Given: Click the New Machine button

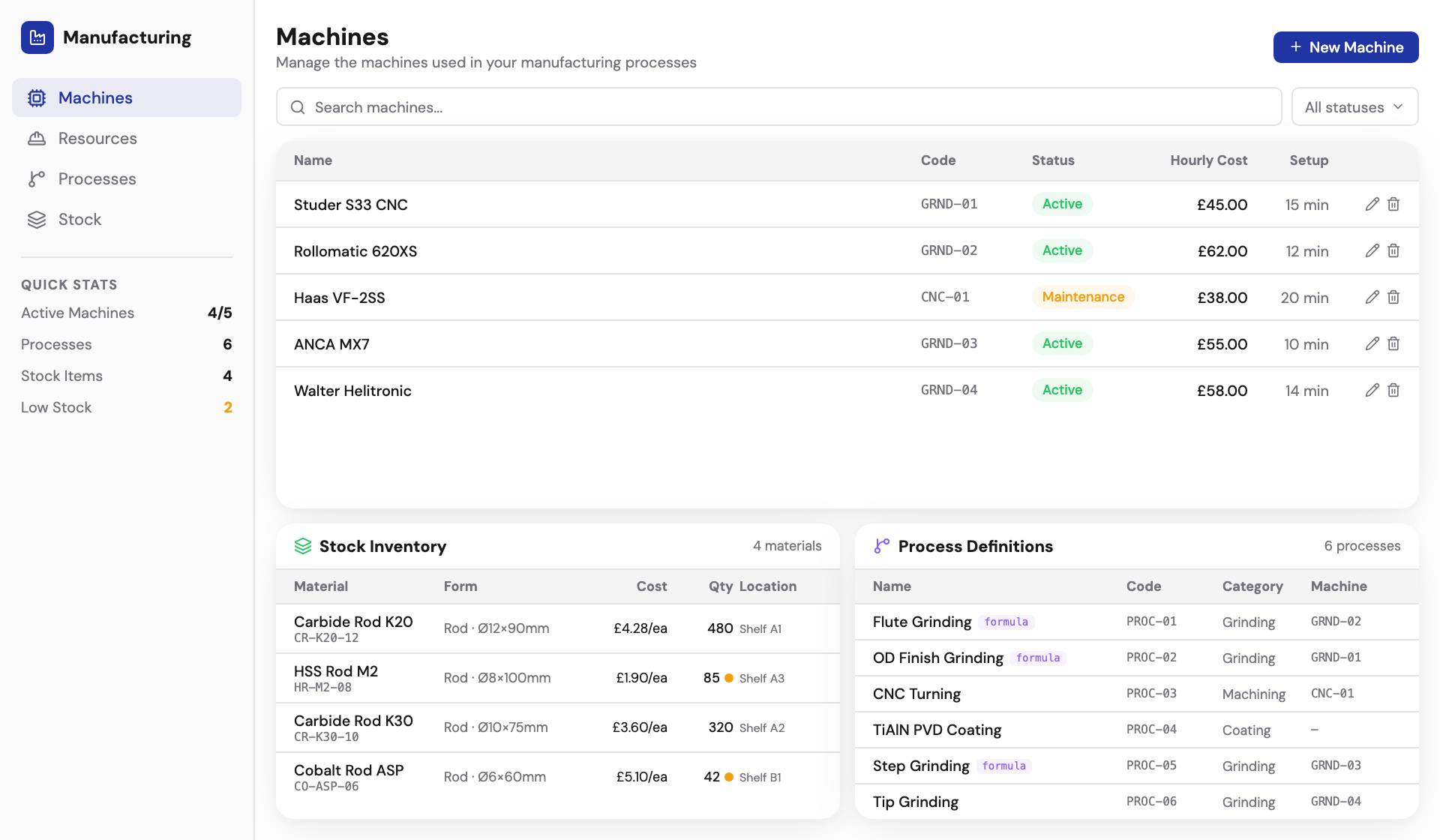Looking at the screenshot, I should [x=1345, y=46].
